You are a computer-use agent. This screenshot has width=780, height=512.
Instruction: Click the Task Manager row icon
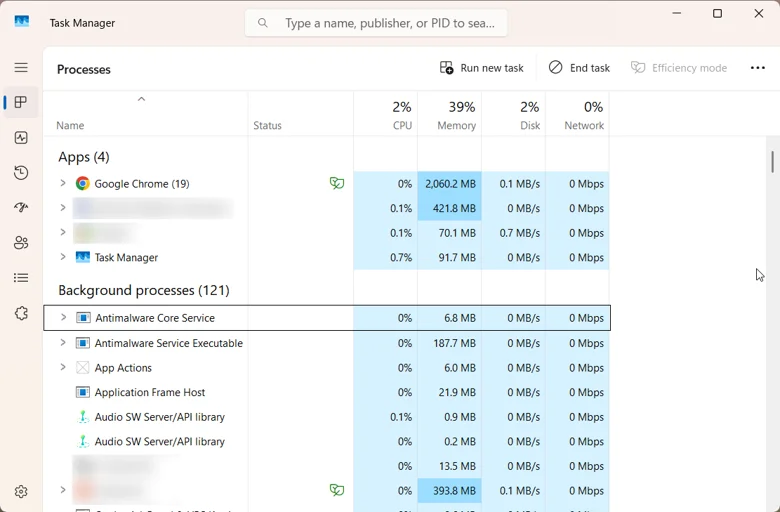(x=83, y=257)
